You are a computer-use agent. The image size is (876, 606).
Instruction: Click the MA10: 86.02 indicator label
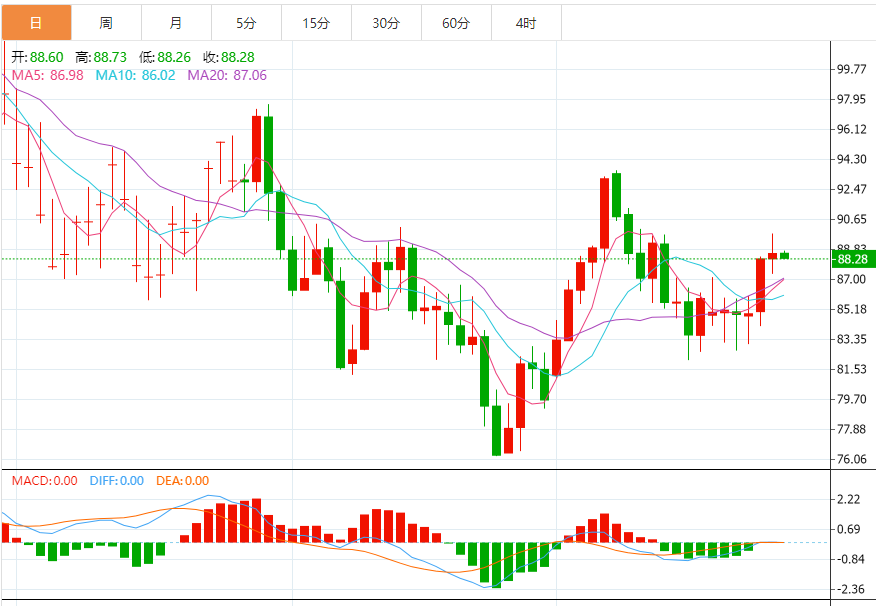point(135,75)
